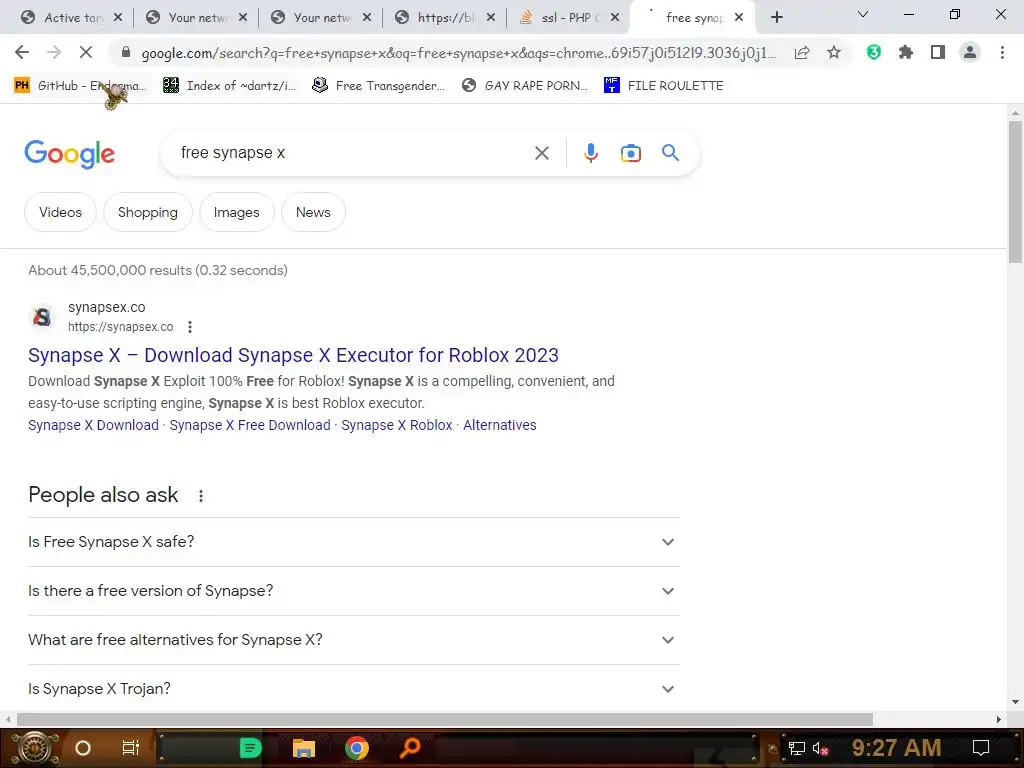Open File Explorer from the taskbar
Viewport: 1024px width, 768px height.
click(304, 748)
